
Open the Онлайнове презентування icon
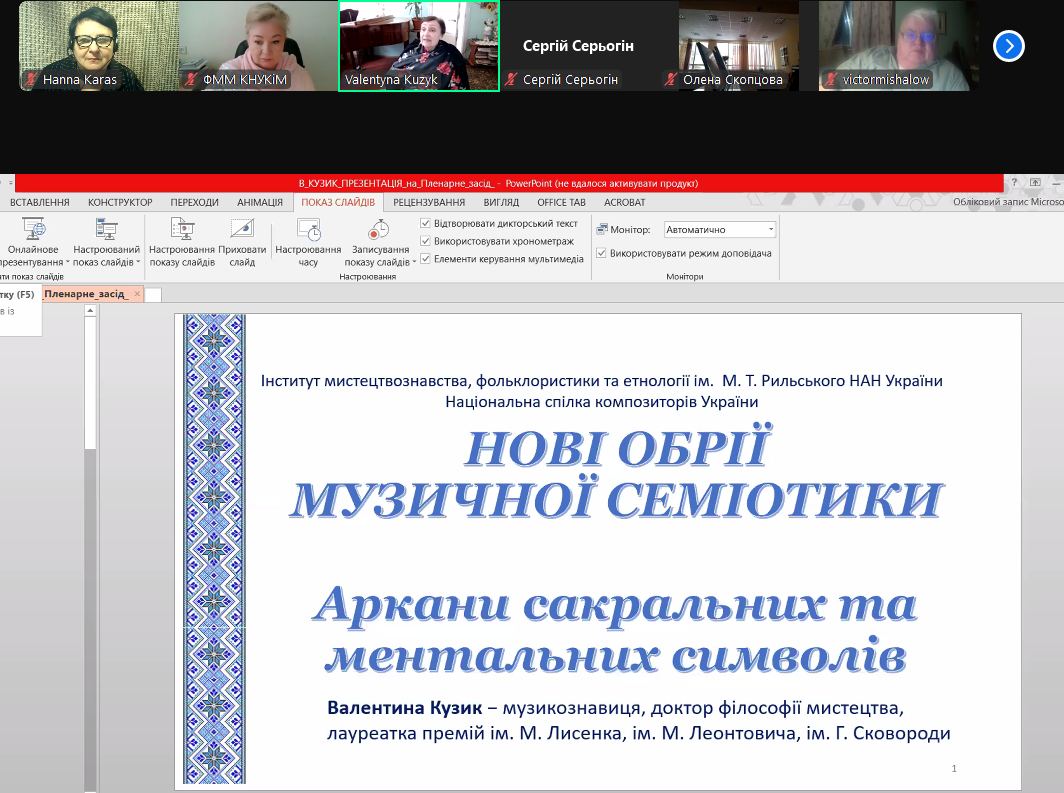pyautogui.click(x=33, y=229)
